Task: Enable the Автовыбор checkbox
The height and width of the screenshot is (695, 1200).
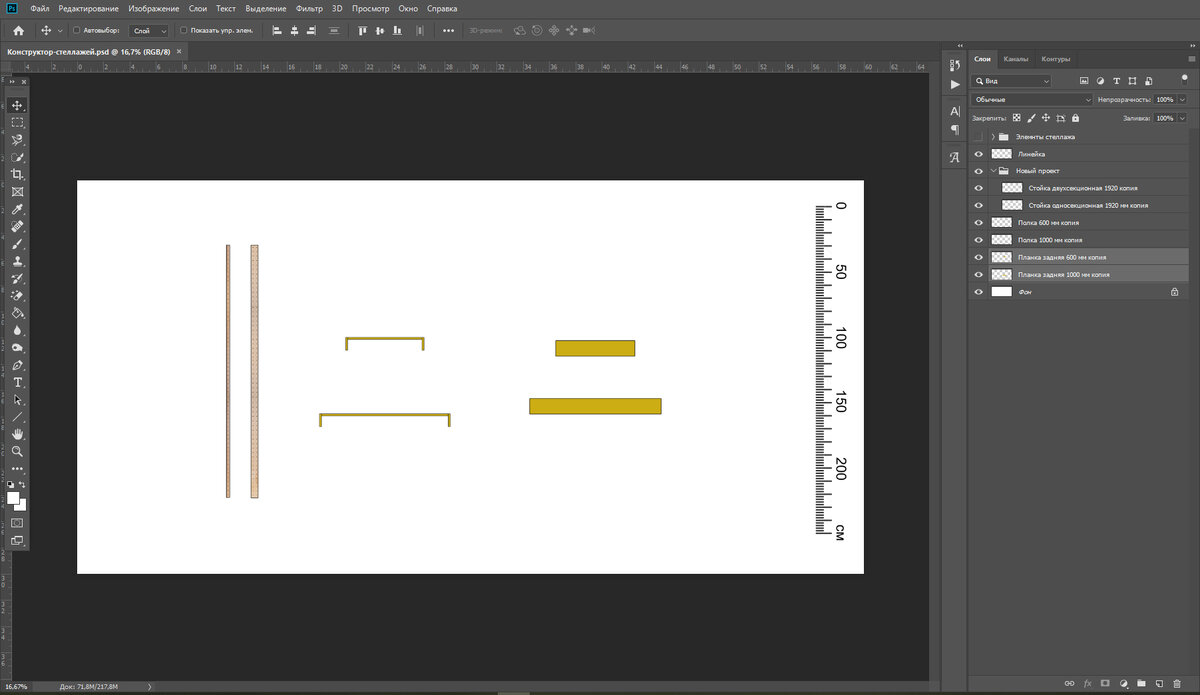Action: (x=77, y=31)
